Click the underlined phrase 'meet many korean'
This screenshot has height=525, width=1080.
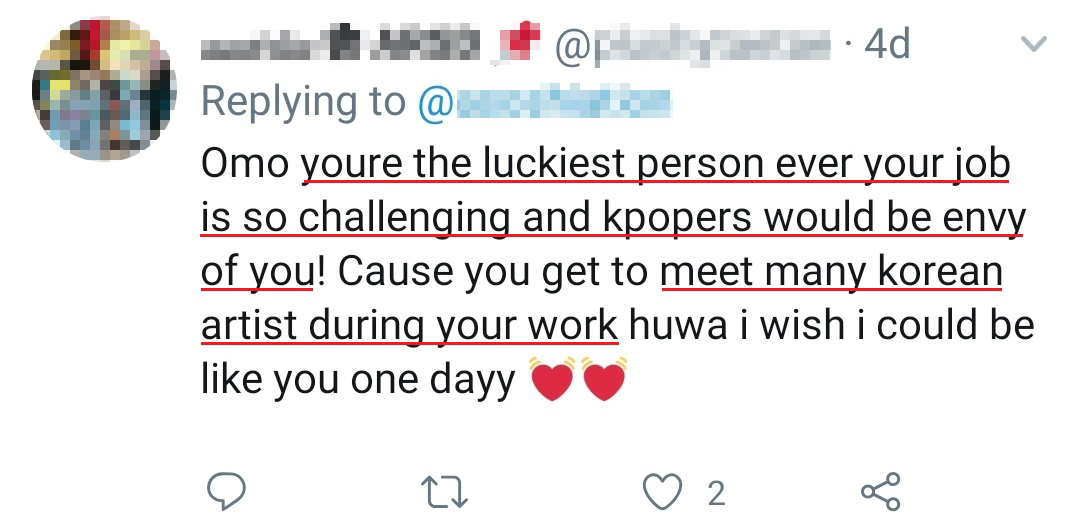[x=832, y=272]
